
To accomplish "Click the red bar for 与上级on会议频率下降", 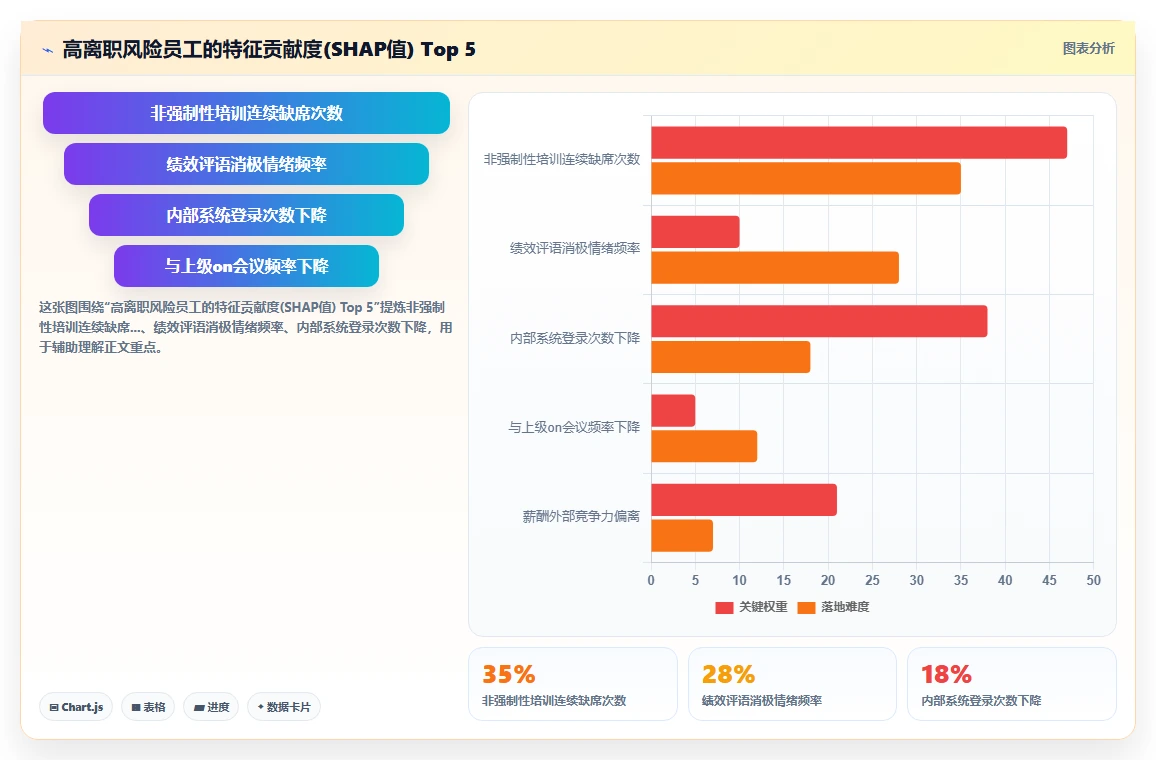I will click(673, 411).
